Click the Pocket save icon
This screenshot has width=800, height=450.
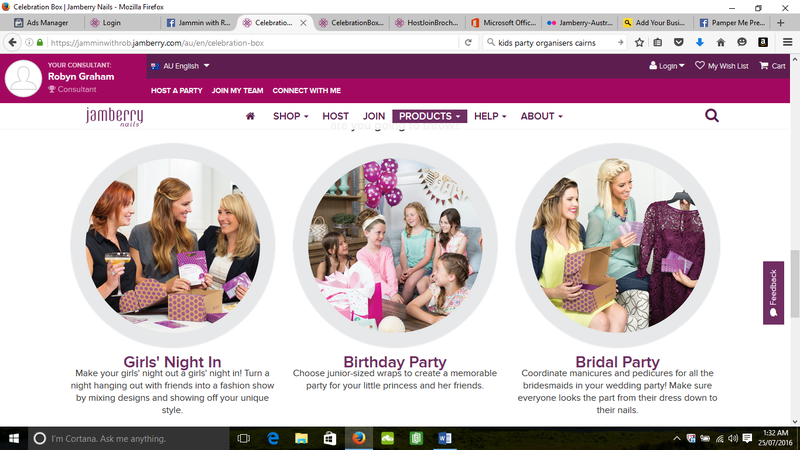coord(679,42)
